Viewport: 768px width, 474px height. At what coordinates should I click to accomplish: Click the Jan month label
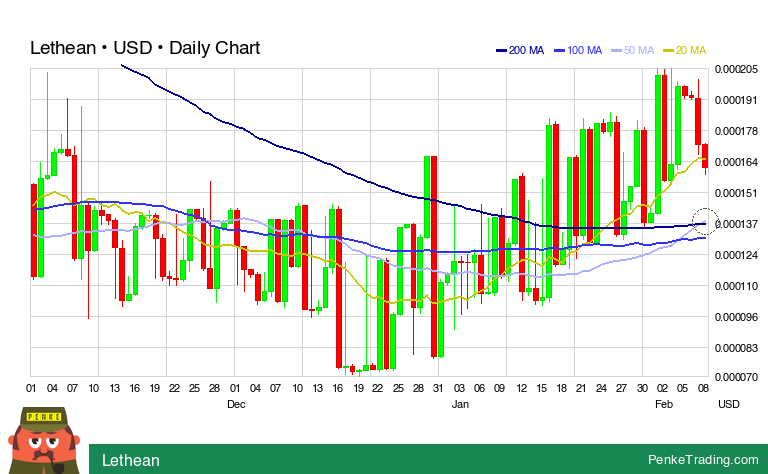tap(460, 404)
